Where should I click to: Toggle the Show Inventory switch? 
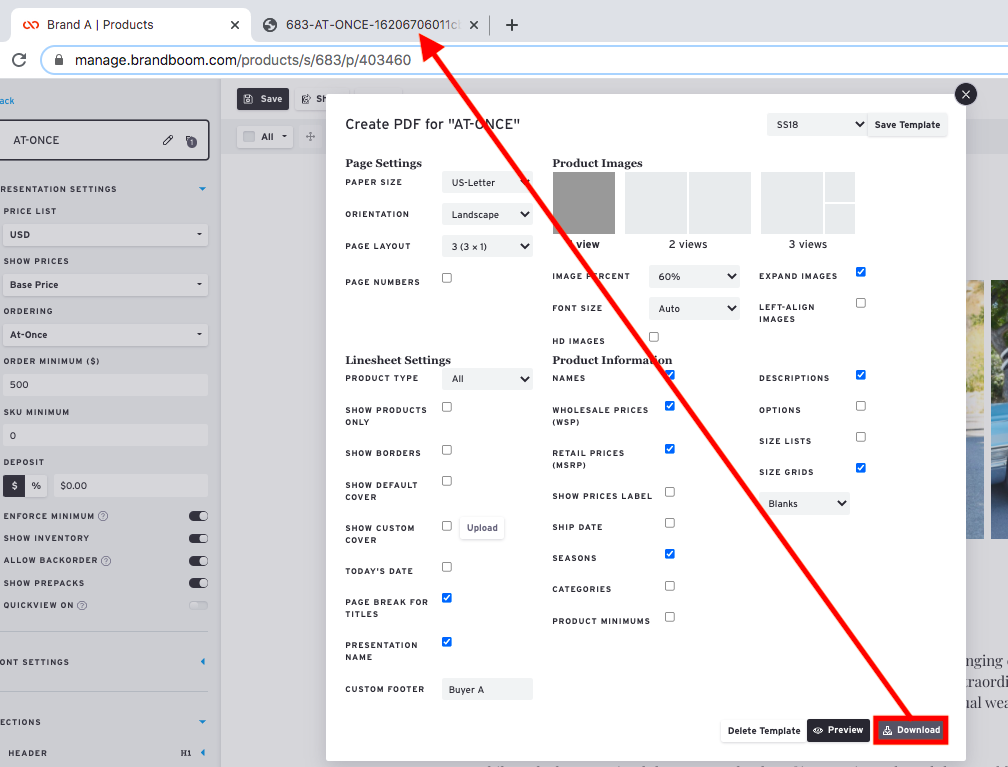(198, 539)
